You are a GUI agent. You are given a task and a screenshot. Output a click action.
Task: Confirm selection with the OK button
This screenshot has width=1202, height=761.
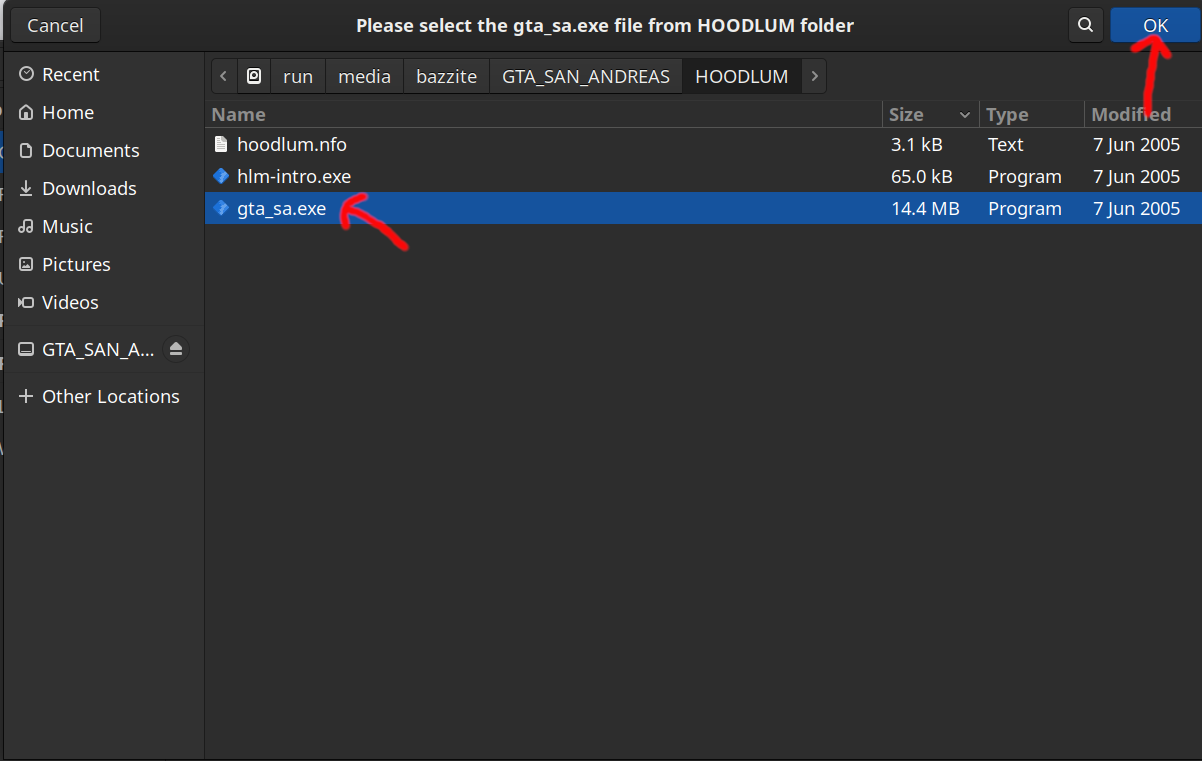point(1155,25)
